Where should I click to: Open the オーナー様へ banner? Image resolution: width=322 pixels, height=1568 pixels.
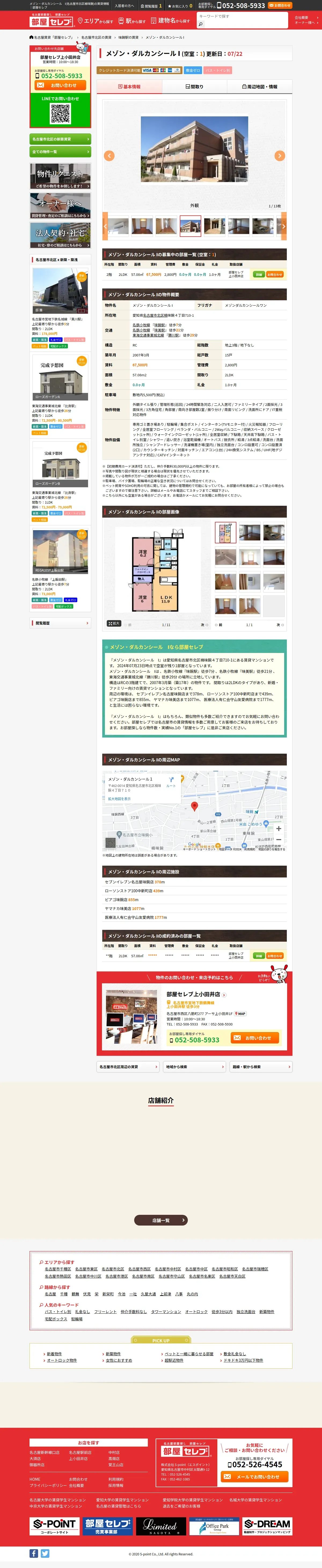click(60, 205)
